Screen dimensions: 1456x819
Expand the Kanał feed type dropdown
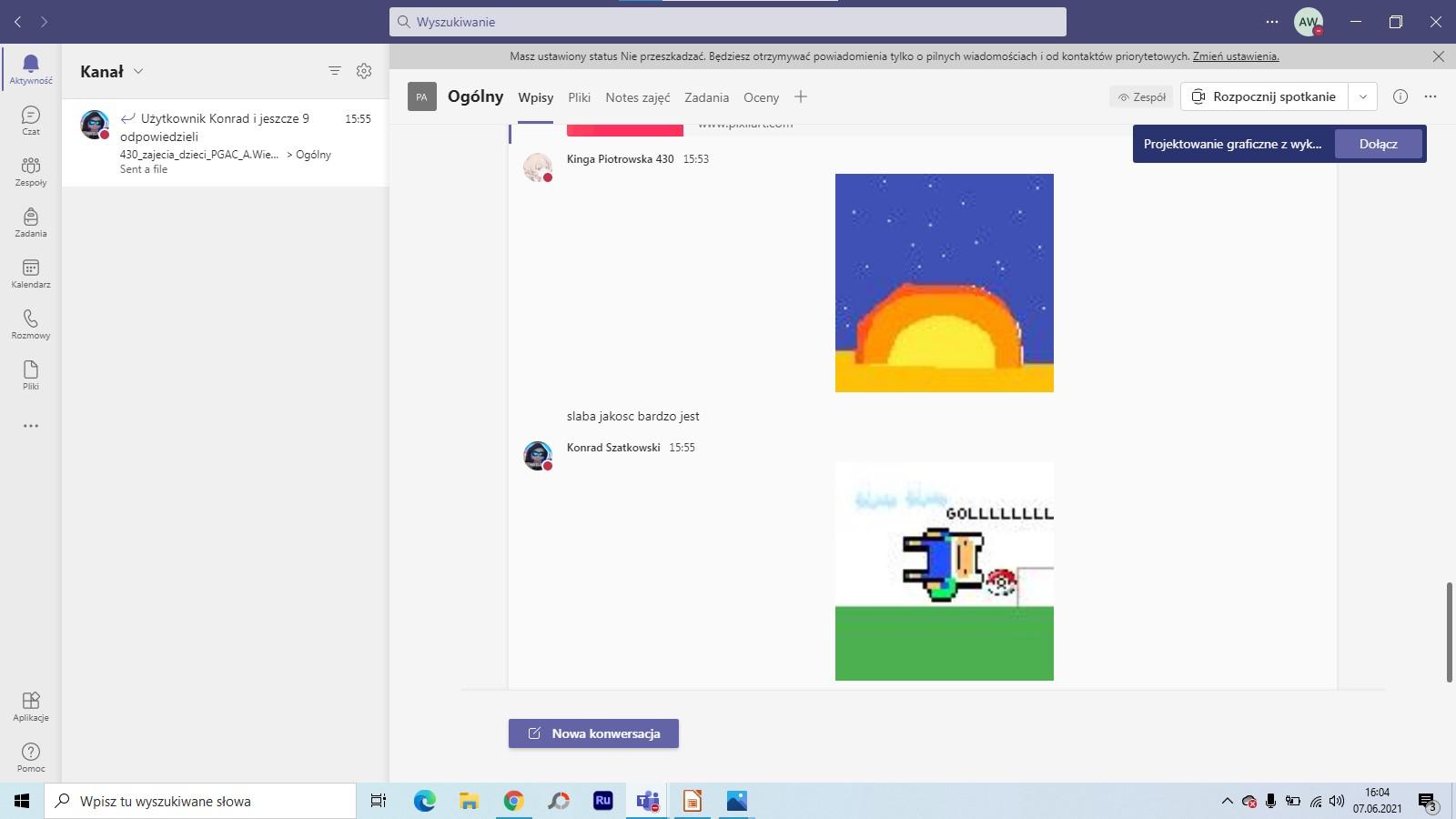[x=138, y=71]
